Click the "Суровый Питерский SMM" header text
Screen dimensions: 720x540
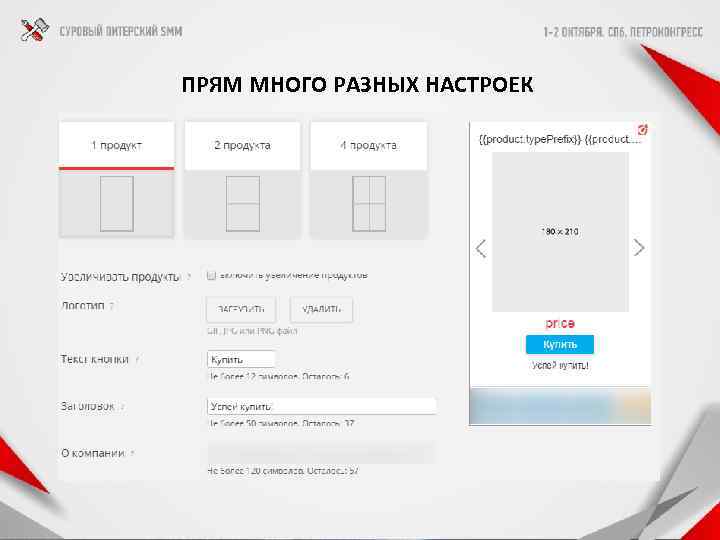[x=121, y=32]
